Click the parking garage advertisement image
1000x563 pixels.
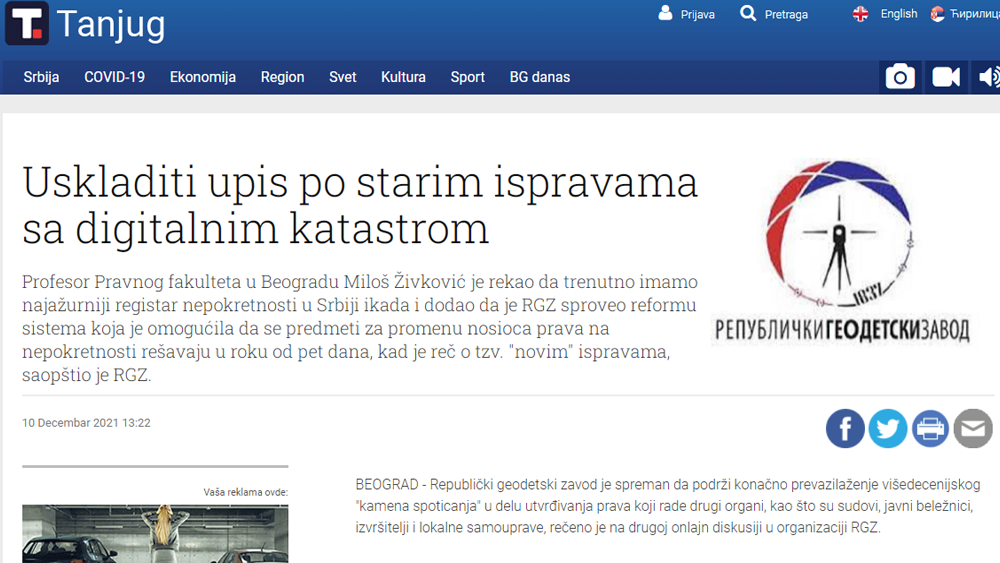tap(155, 534)
